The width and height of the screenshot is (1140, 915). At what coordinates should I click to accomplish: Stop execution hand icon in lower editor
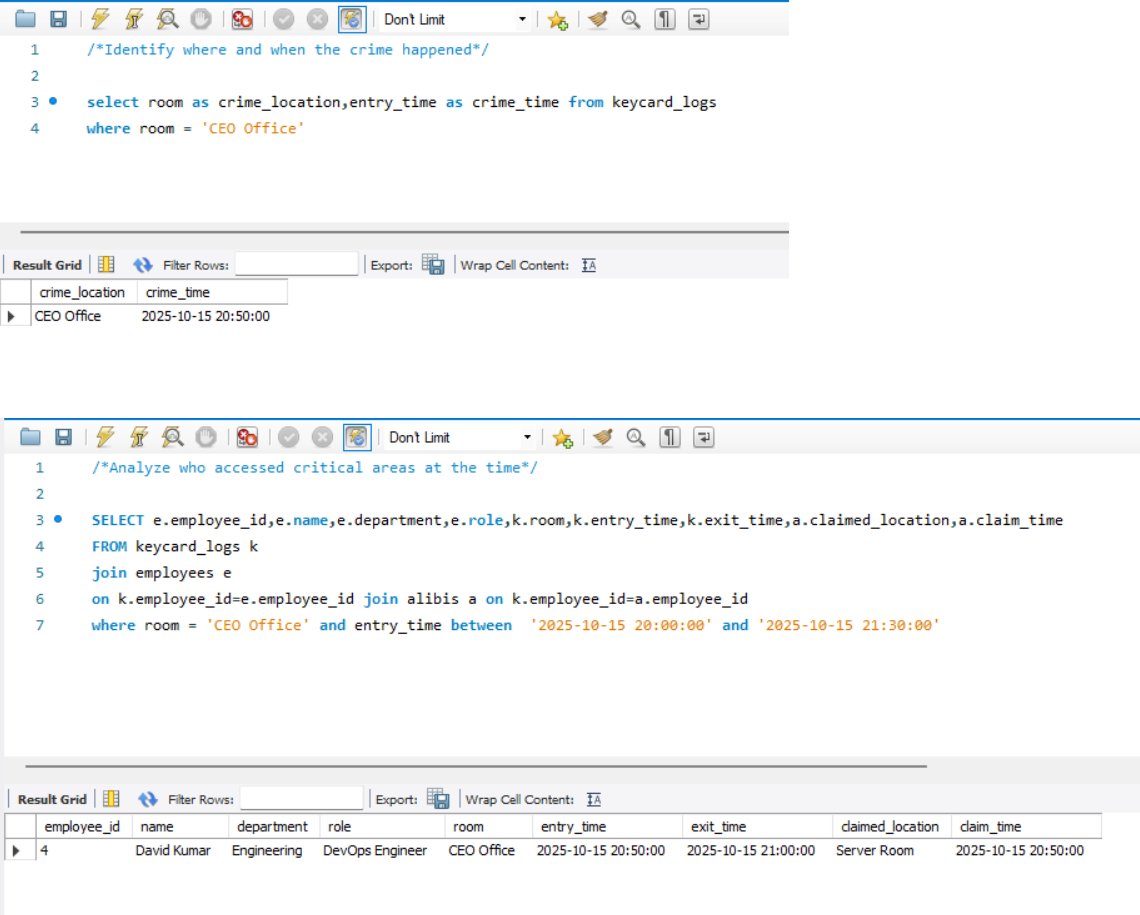[206, 437]
